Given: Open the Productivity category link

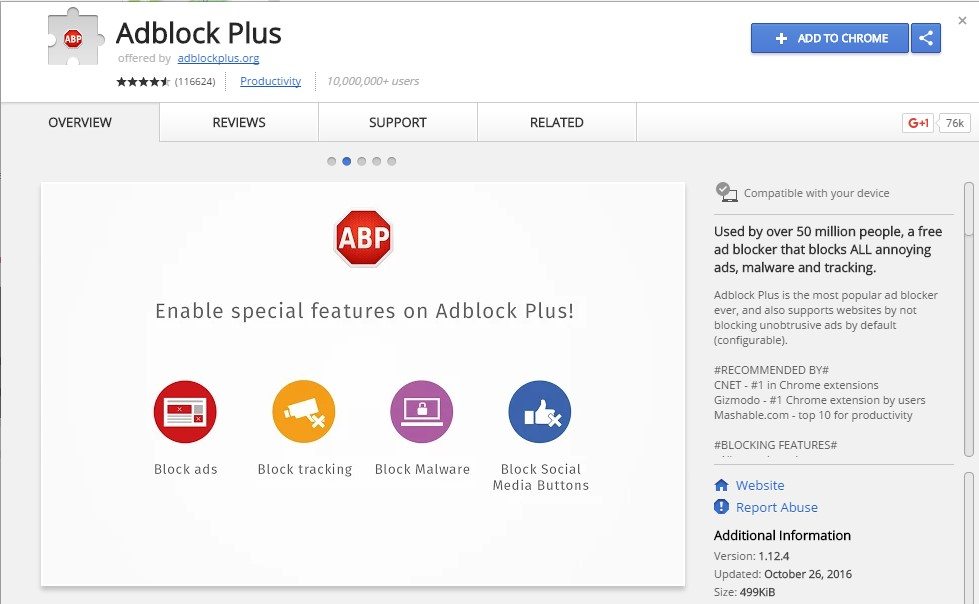Looking at the screenshot, I should tap(270, 81).
